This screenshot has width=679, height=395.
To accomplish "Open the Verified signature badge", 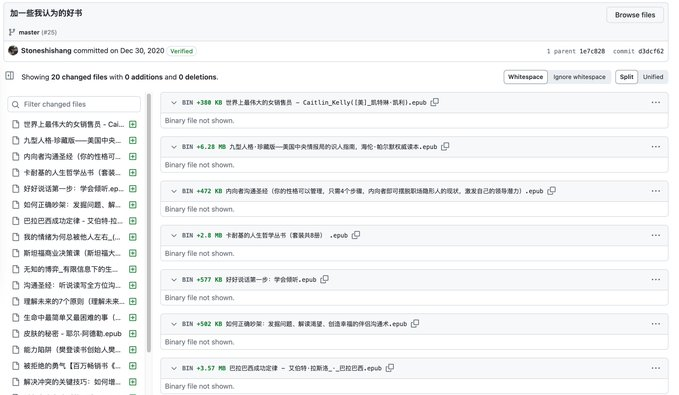I will (181, 51).
